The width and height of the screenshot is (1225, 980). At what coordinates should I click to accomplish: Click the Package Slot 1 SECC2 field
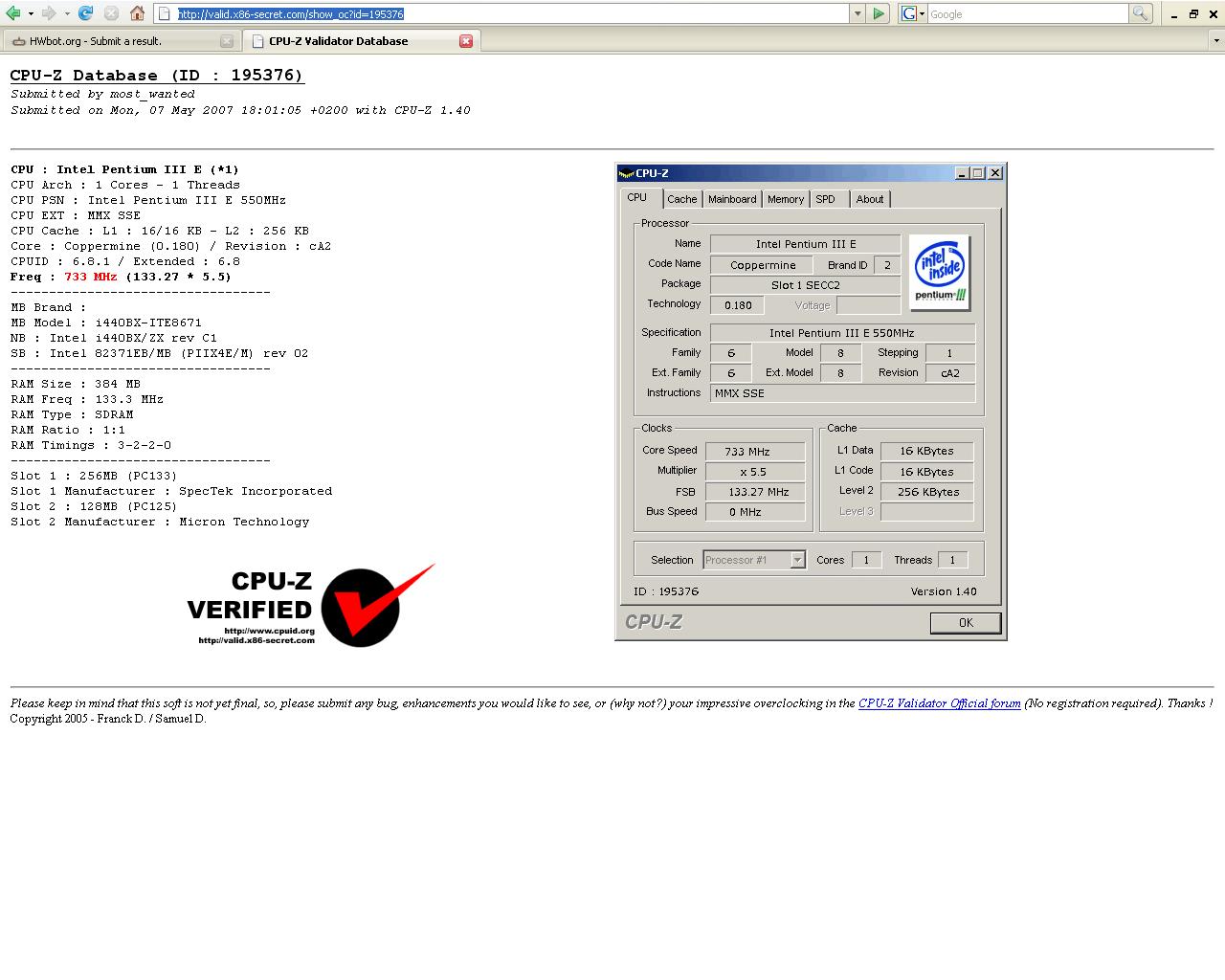[805, 285]
